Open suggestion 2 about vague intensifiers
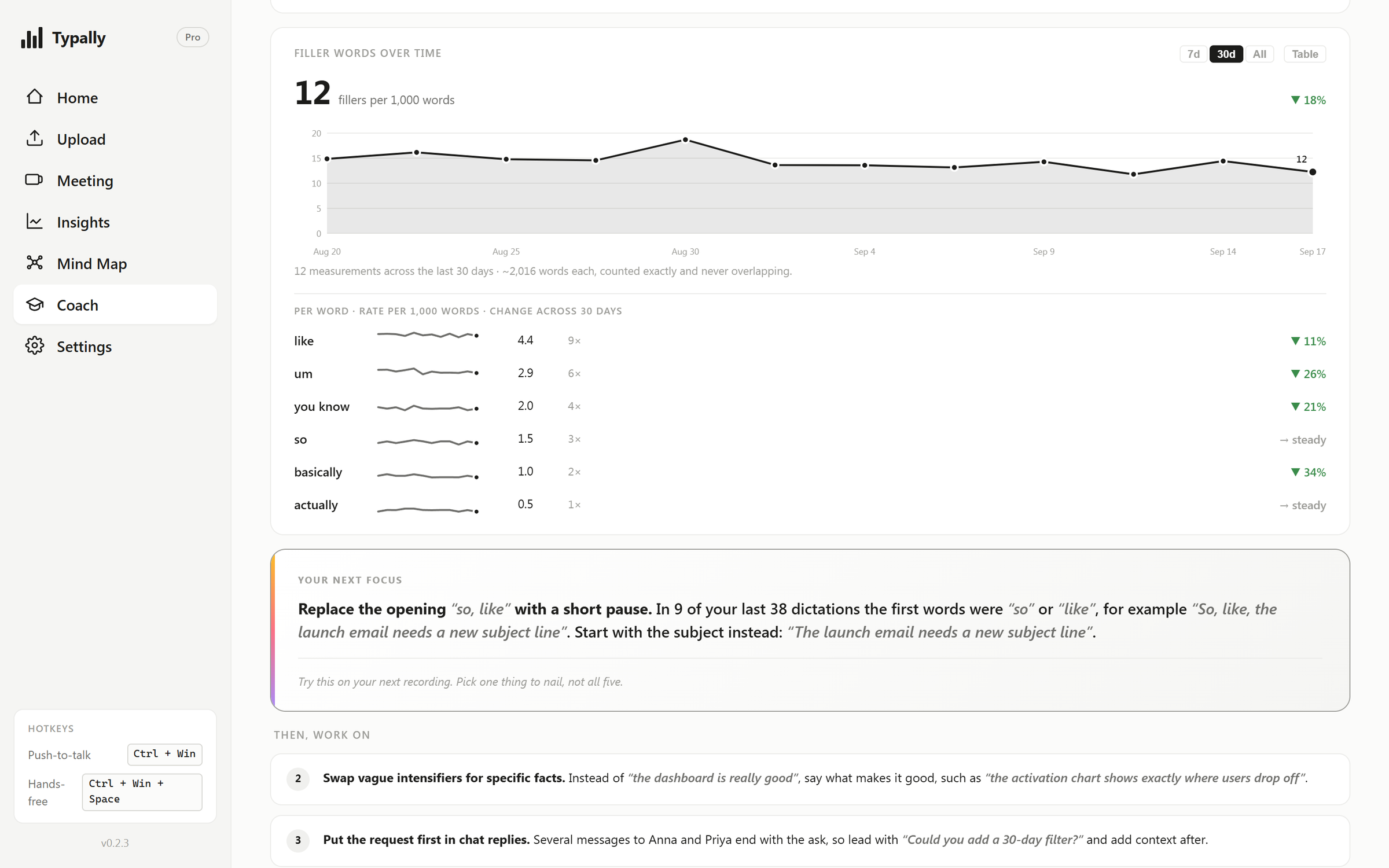The height and width of the screenshot is (868, 1389). [x=810, y=779]
